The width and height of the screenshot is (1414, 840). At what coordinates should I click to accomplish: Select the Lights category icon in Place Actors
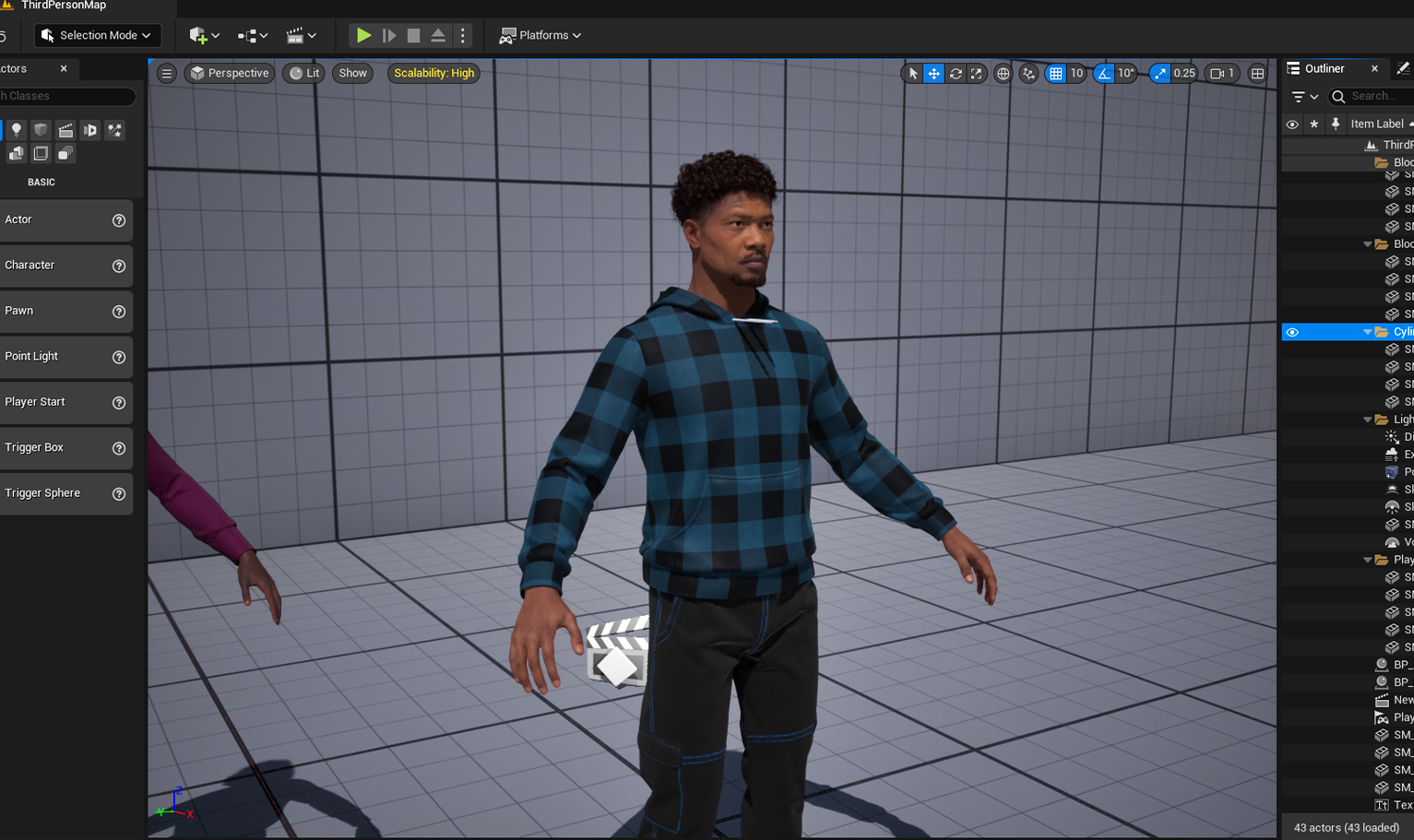pyautogui.click(x=16, y=130)
